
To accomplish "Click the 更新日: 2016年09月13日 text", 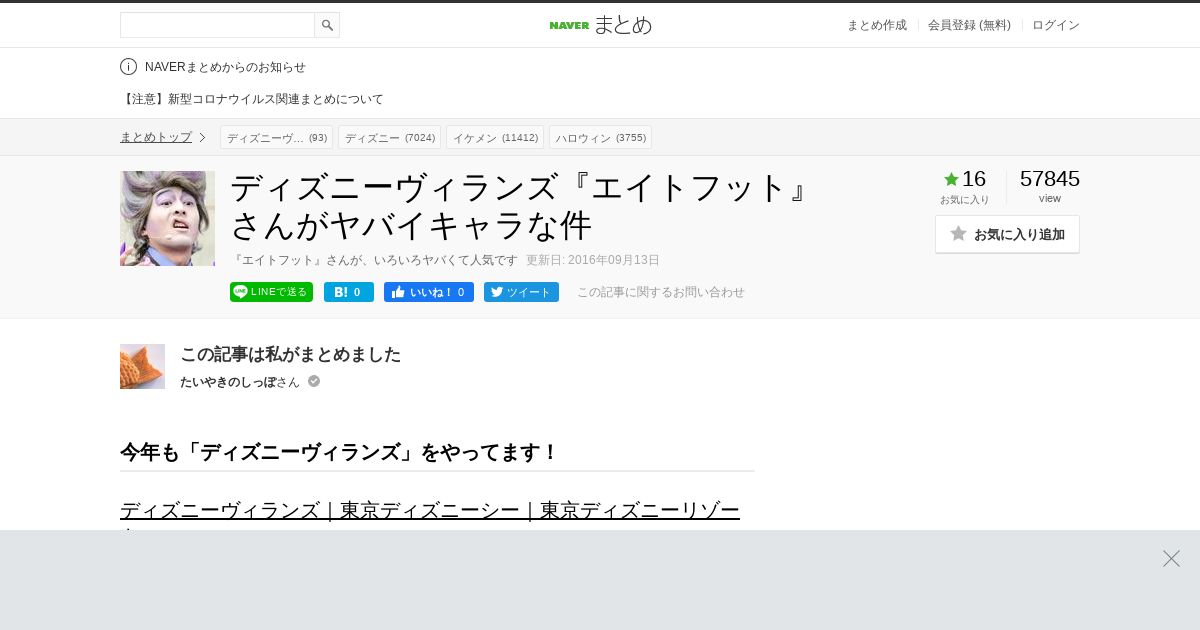I will click(x=593, y=260).
